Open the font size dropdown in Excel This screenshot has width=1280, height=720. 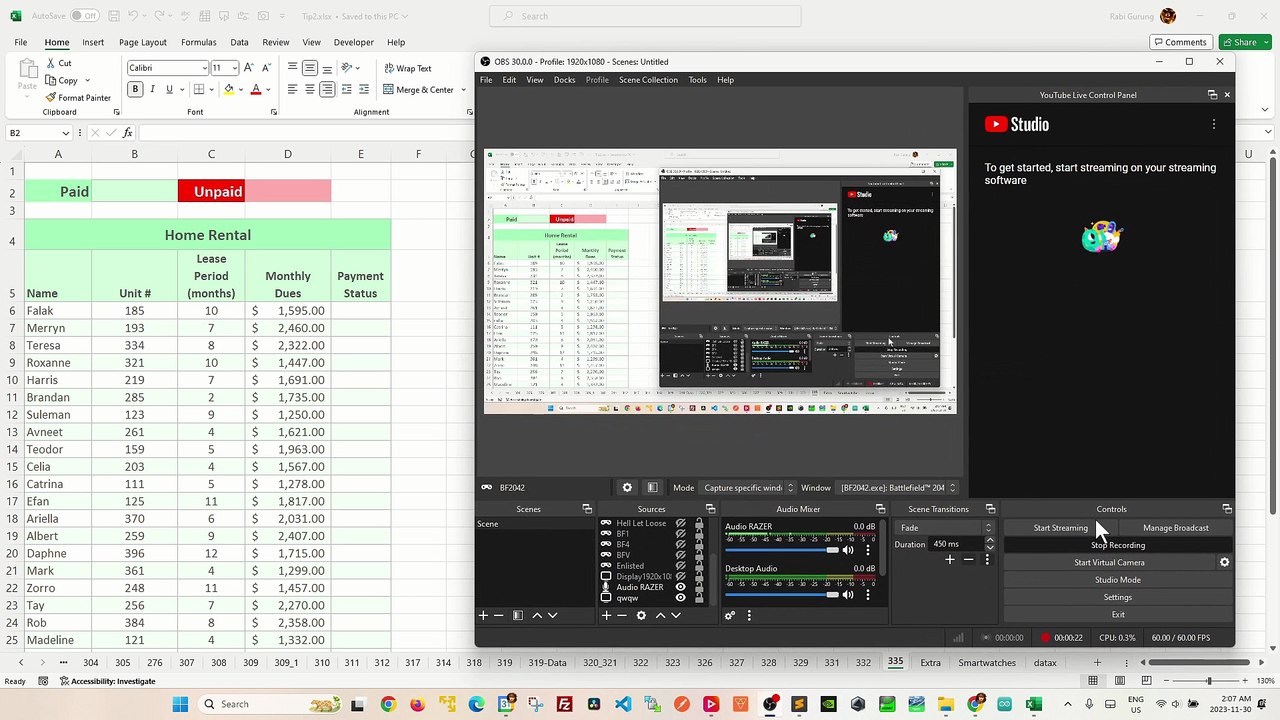(235, 68)
